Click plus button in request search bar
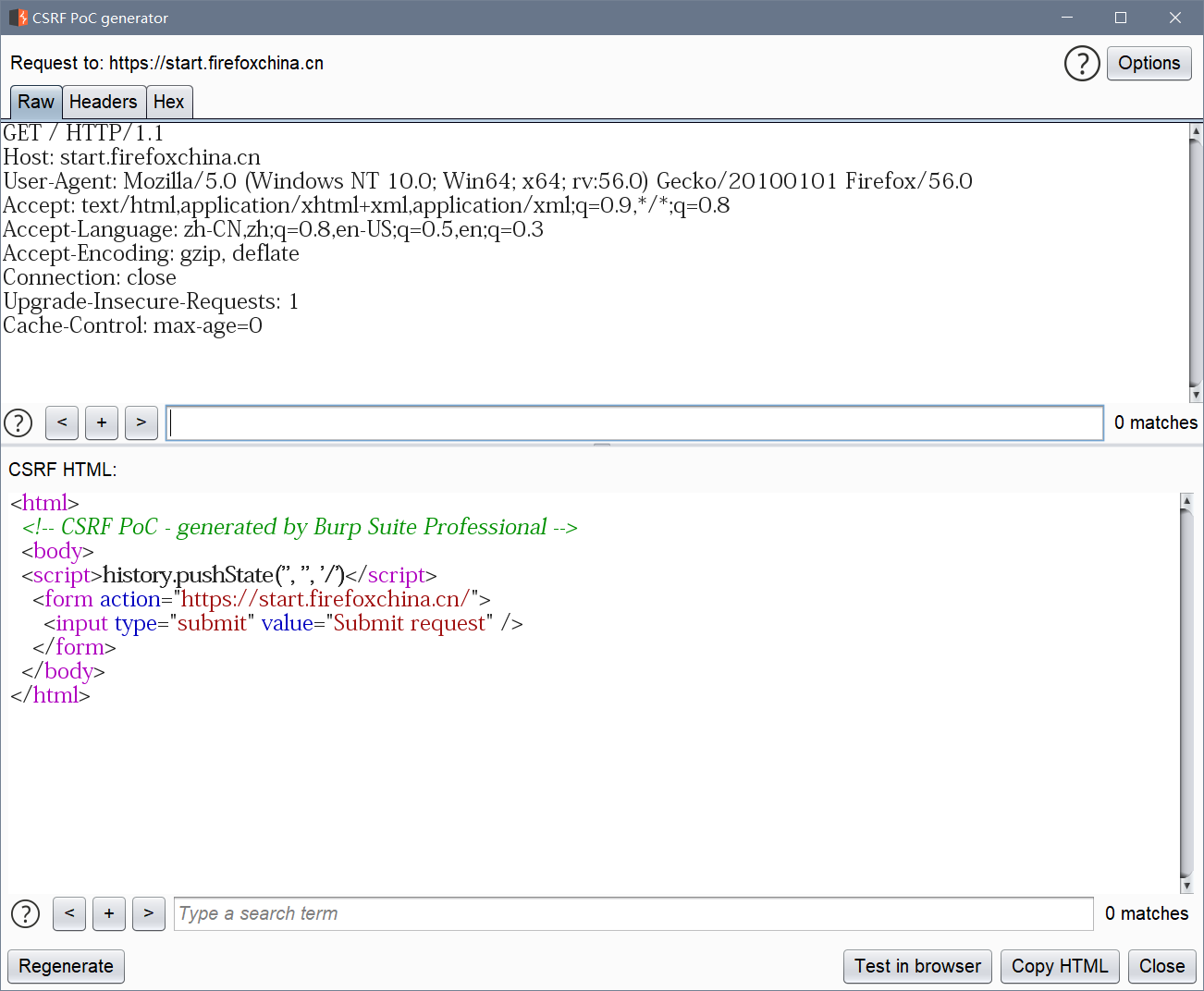The image size is (1204, 991). click(102, 422)
